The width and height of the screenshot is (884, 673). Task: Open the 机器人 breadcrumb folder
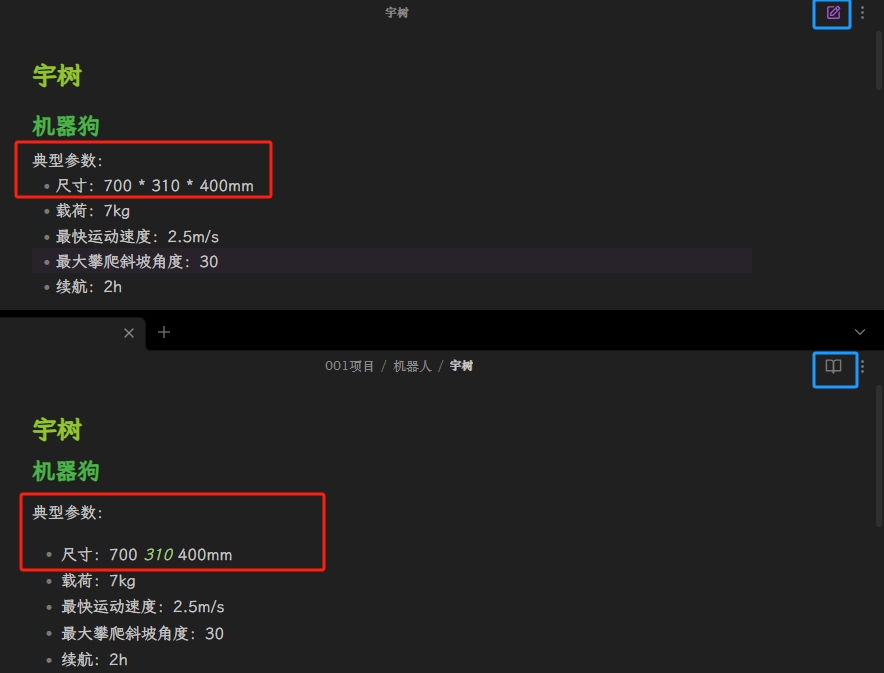(x=412, y=366)
